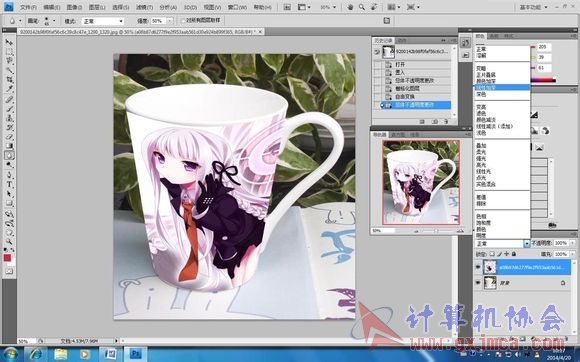Open the 滤镜(T) menu in the menu bar
Screen dimensions: 580x362
click(144, 7)
